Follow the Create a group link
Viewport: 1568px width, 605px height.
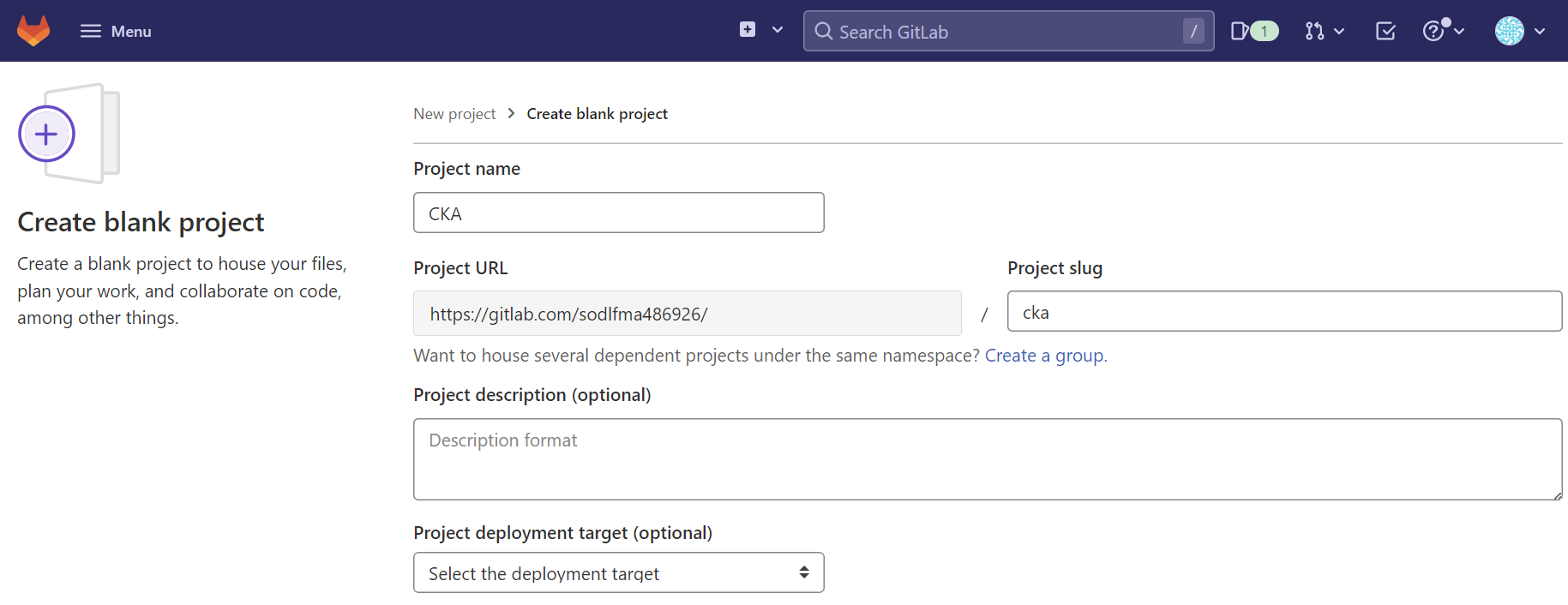coord(1045,356)
